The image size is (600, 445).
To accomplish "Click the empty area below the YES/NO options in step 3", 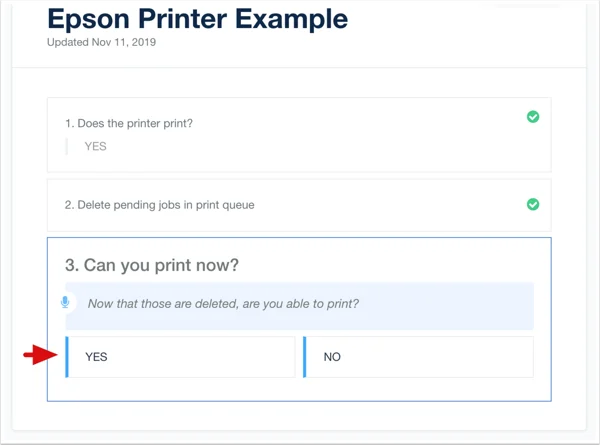I will click(299, 389).
